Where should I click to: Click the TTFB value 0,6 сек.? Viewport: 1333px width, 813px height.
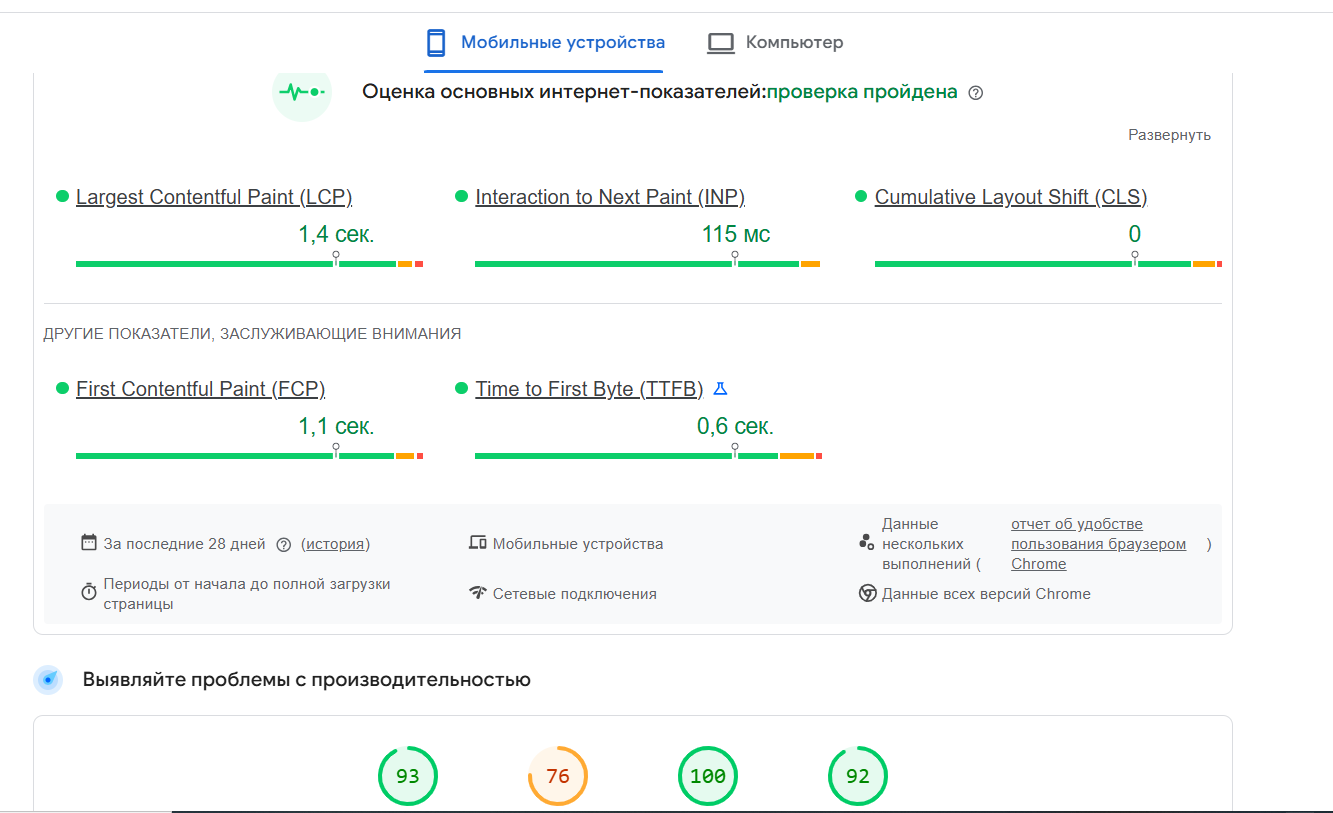(x=735, y=427)
